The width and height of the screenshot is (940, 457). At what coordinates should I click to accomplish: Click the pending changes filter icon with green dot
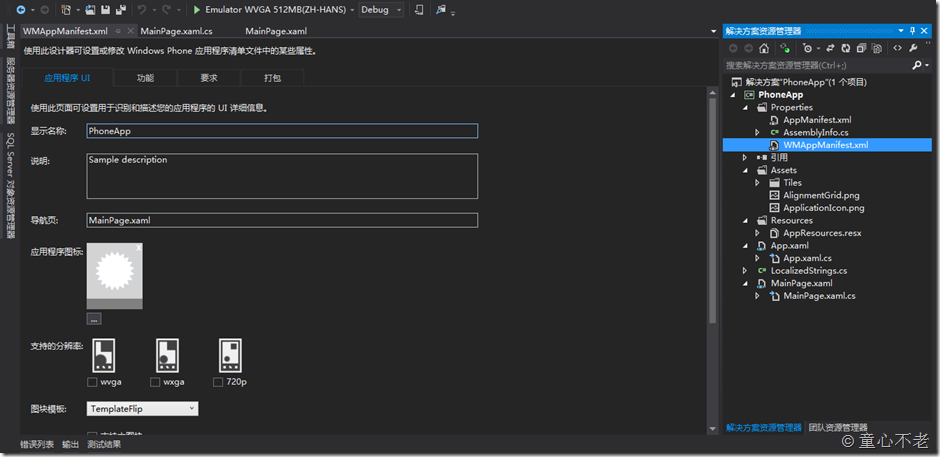click(x=785, y=49)
